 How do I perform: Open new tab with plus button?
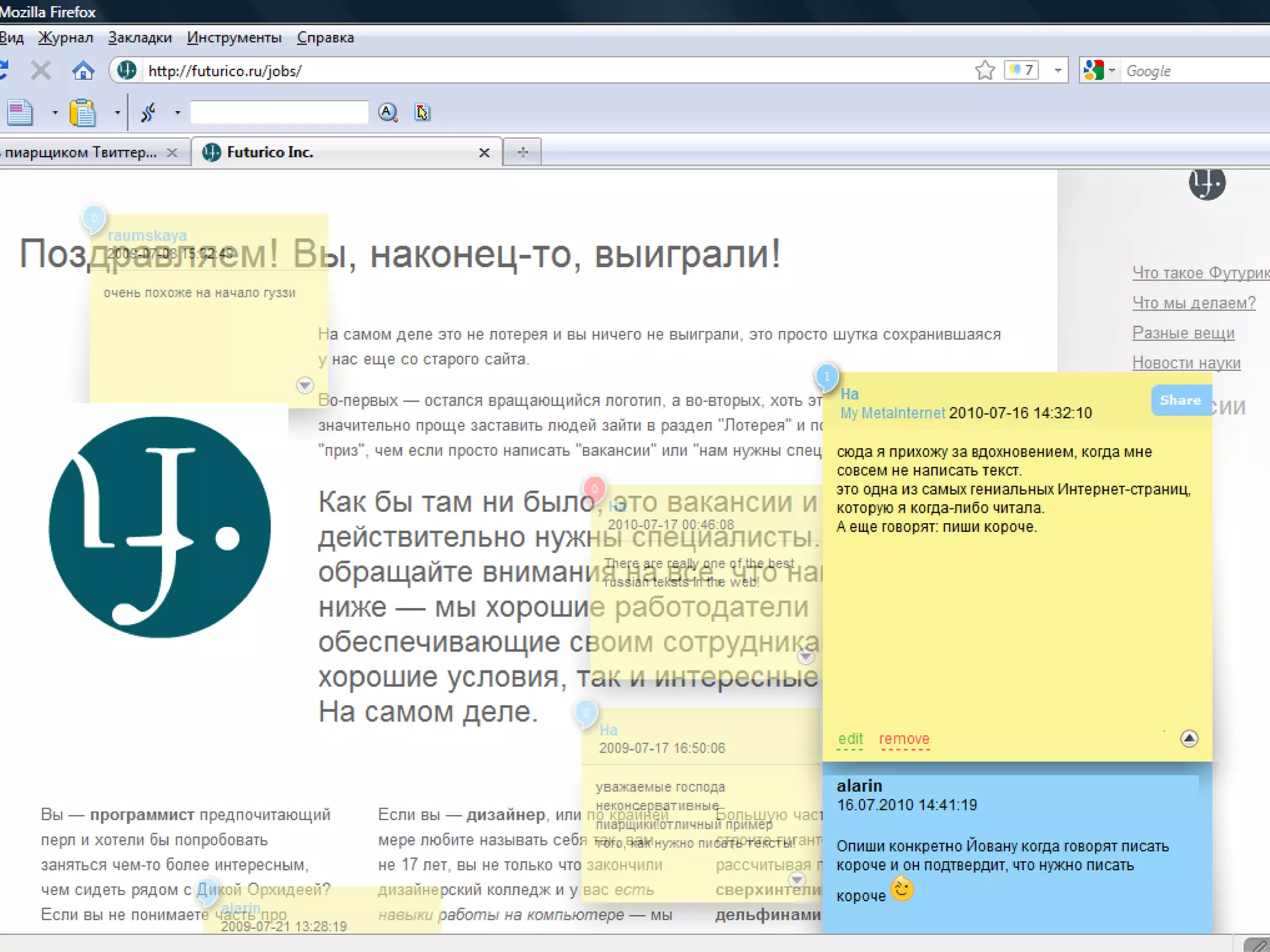[522, 152]
